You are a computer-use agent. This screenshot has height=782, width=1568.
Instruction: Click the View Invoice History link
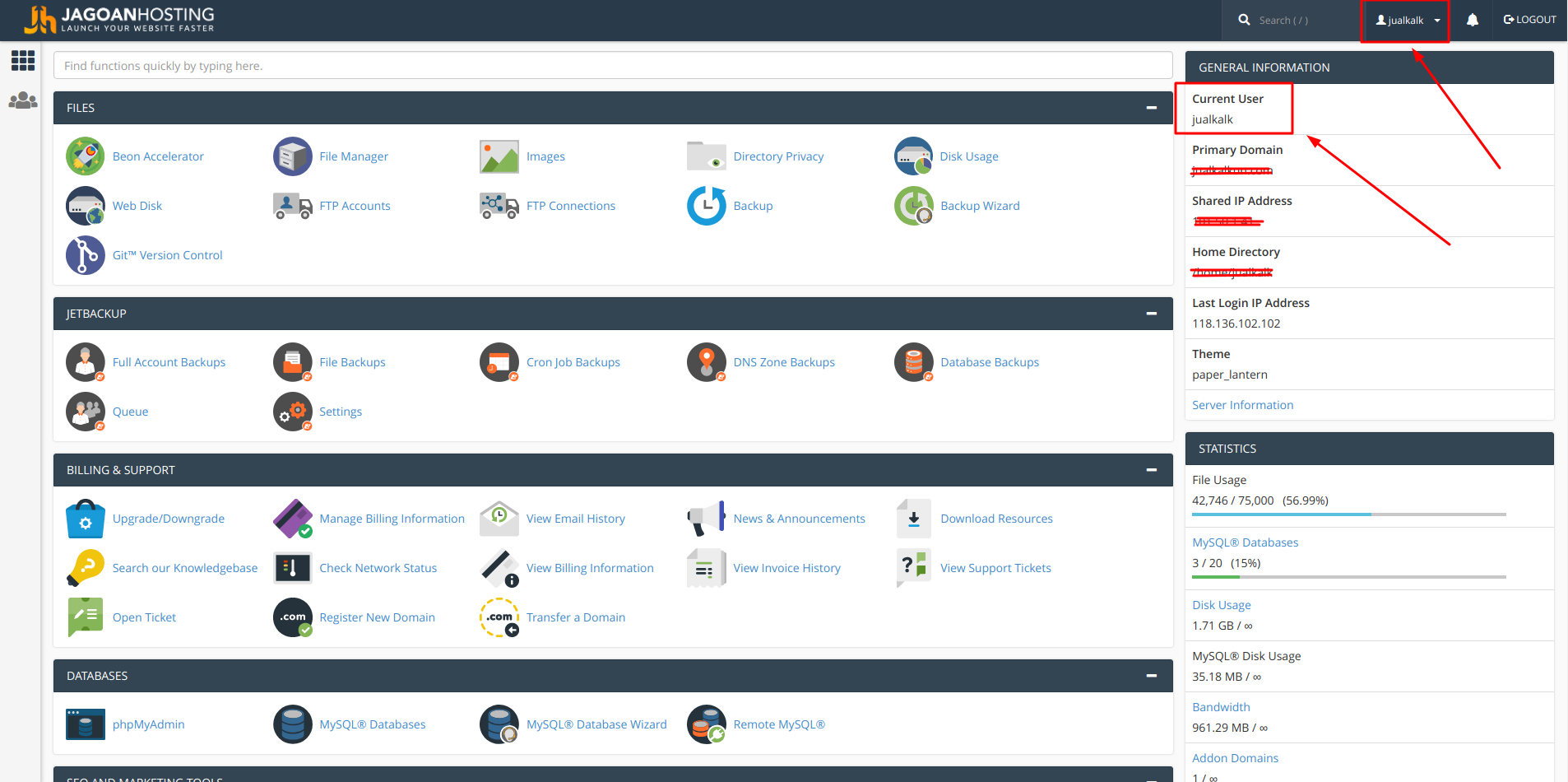[x=786, y=568]
